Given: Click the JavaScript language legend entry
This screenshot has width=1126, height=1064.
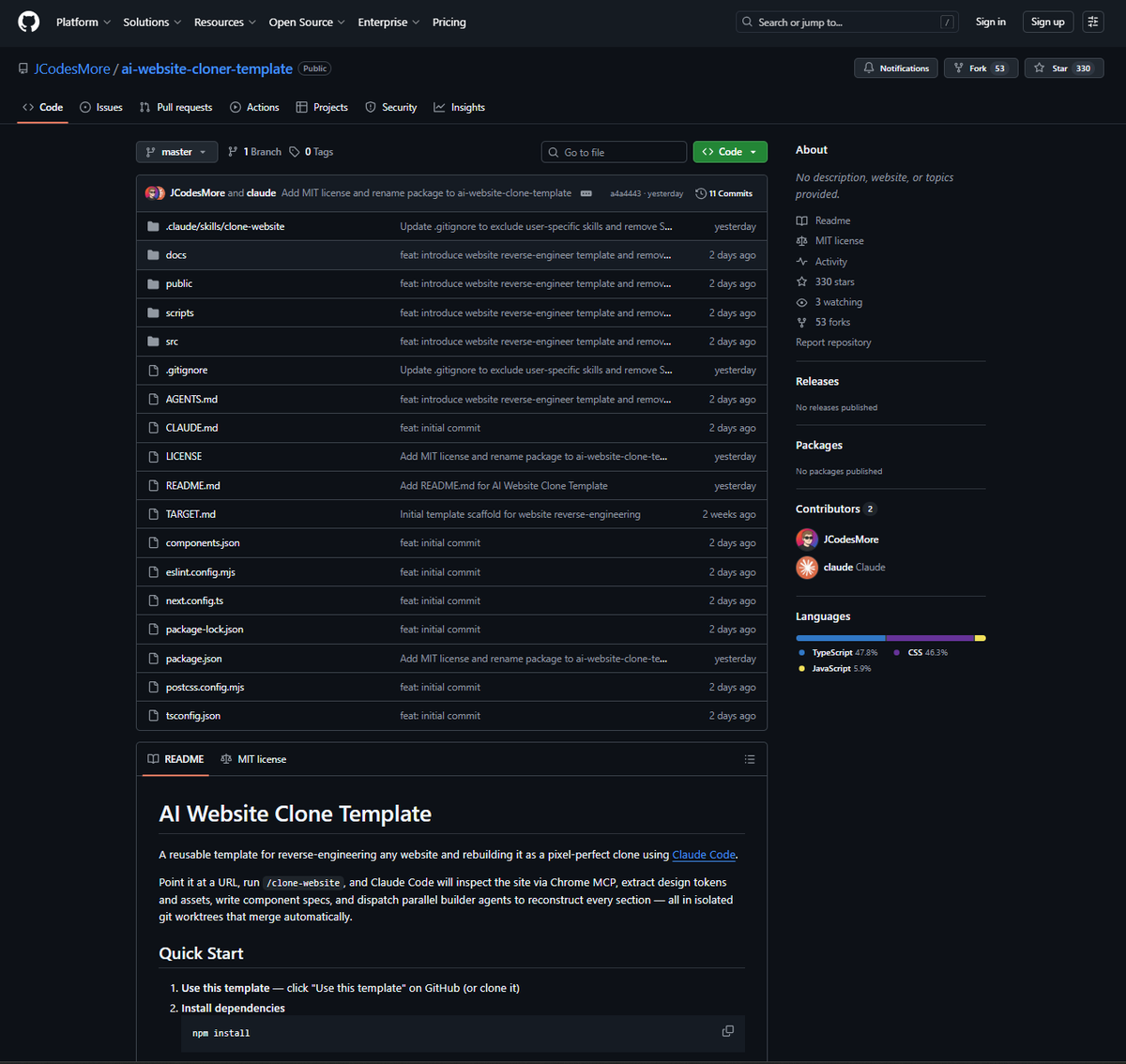Looking at the screenshot, I should (x=834, y=668).
